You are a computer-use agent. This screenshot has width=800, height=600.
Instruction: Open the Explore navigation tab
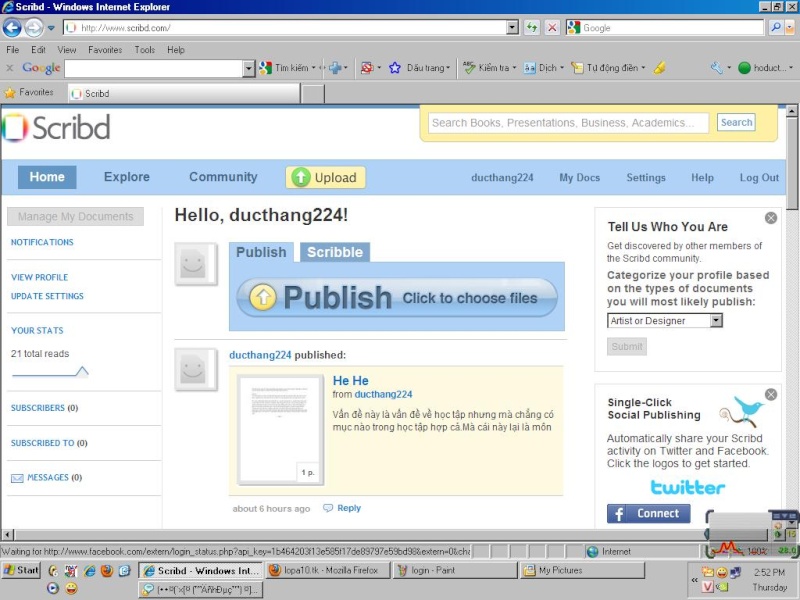127,177
